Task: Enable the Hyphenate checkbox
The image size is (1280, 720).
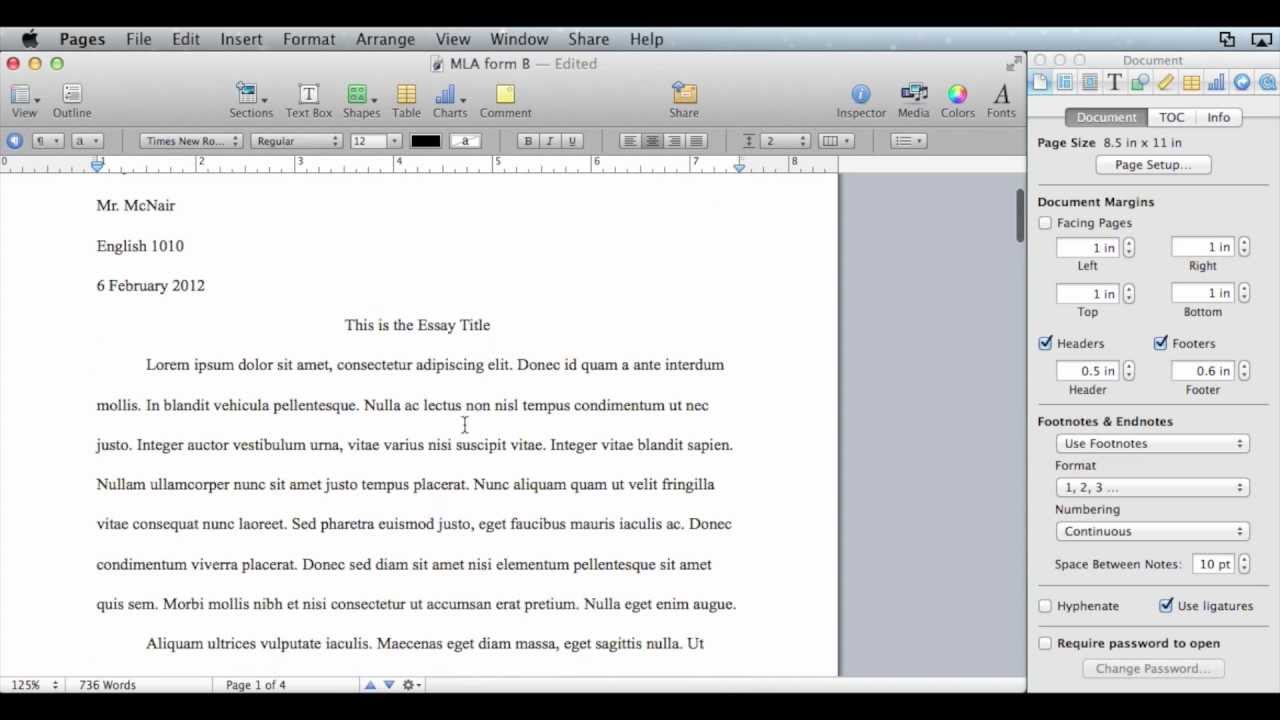Action: click(x=1045, y=606)
